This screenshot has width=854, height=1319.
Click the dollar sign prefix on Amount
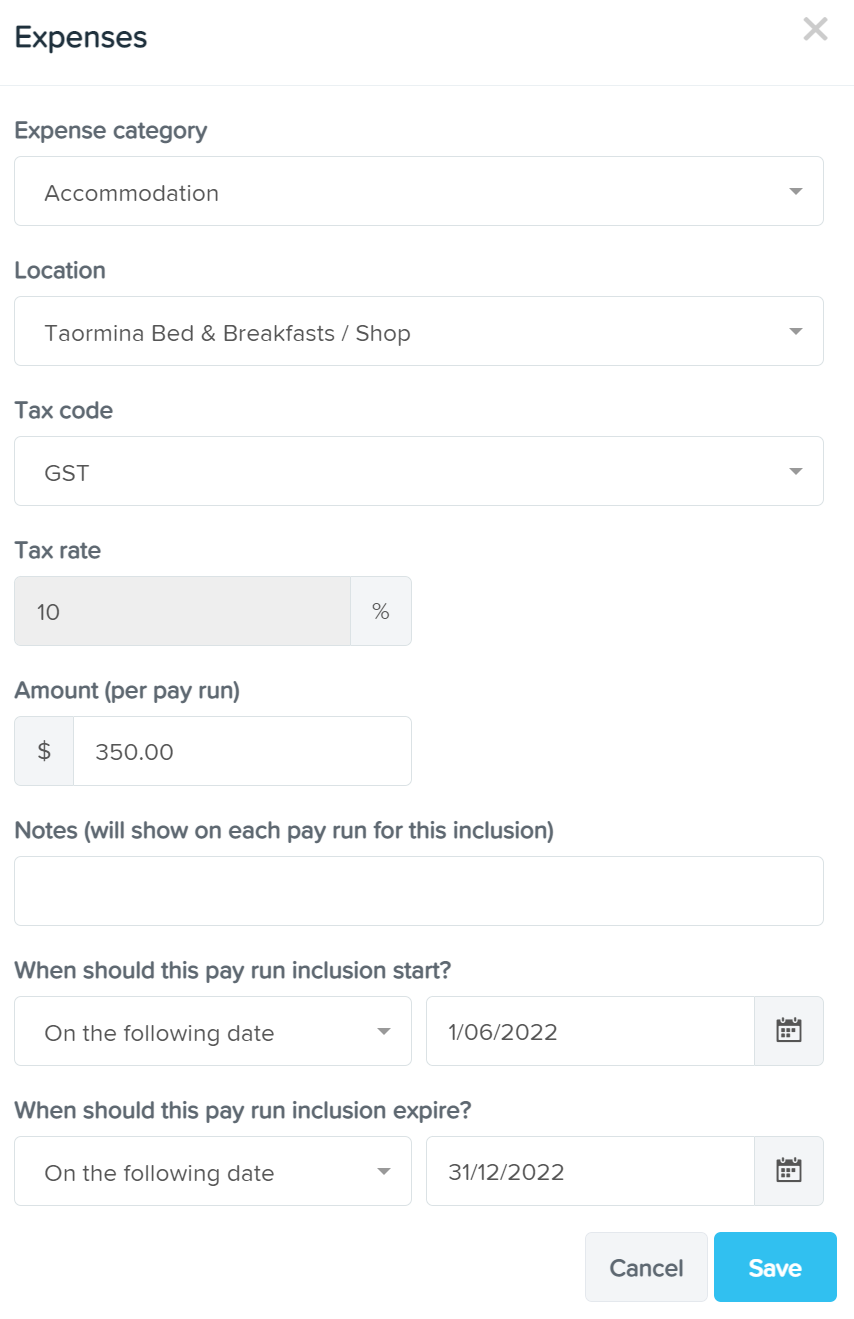(44, 751)
